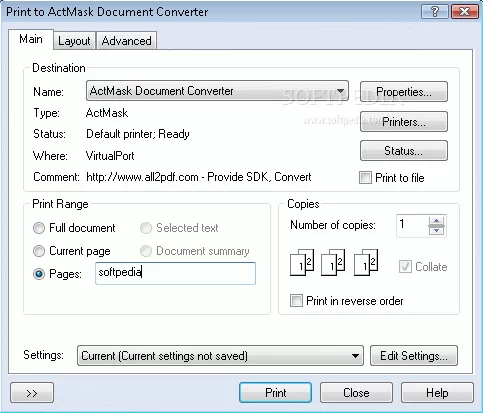Increase number of copies with up arrow

click(437, 221)
